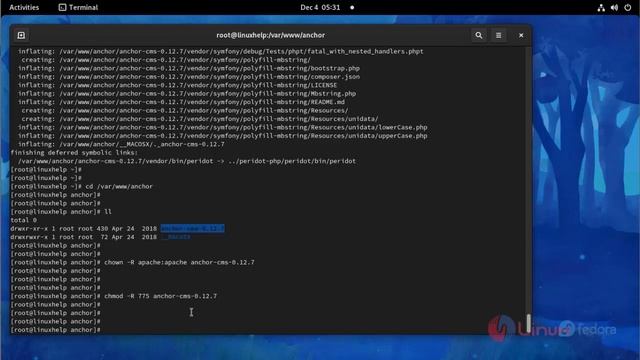Click the line ending in lowerCase.php
The image size is (640, 360).
222,127
